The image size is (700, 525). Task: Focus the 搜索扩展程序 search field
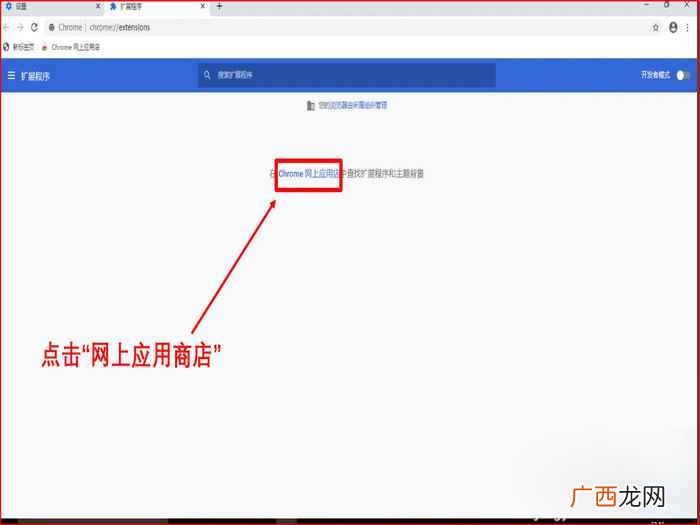347,75
